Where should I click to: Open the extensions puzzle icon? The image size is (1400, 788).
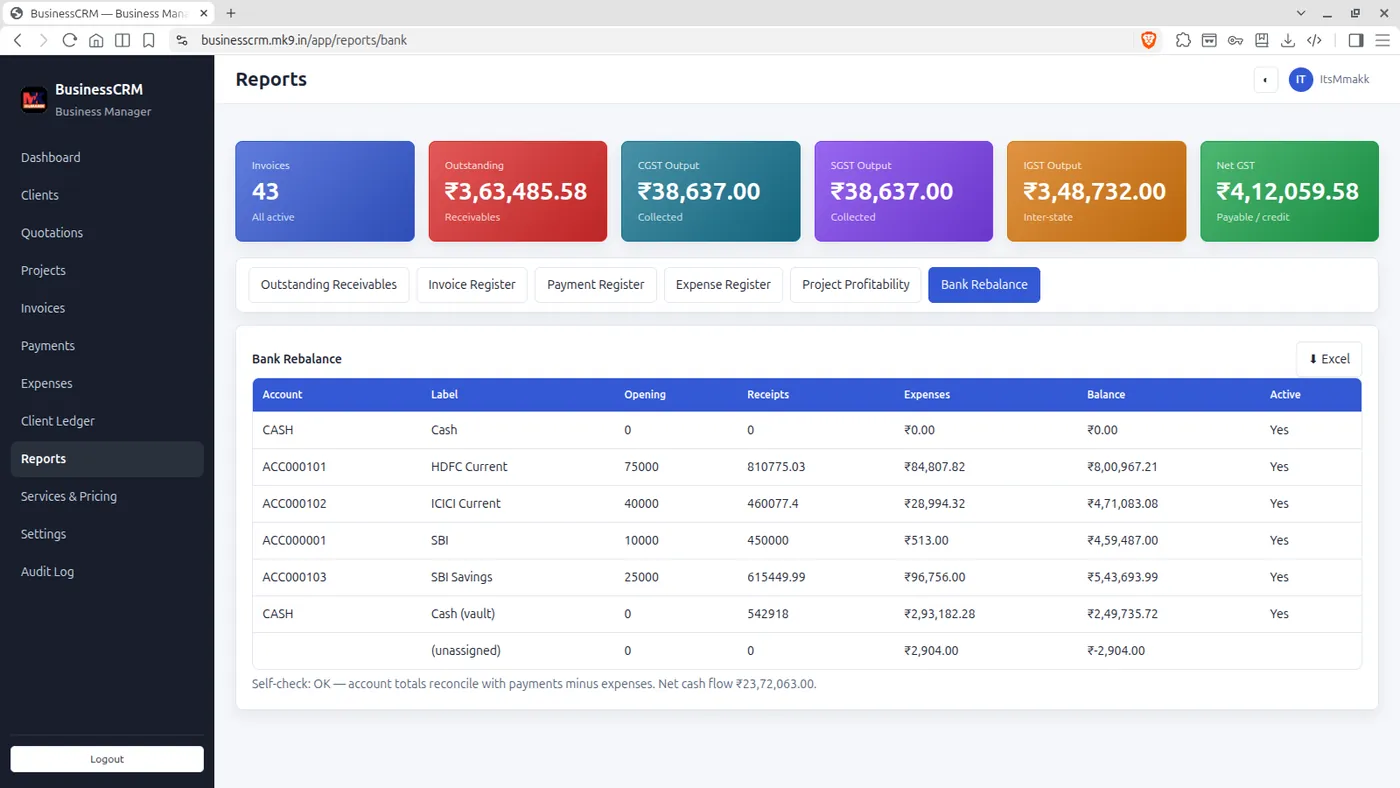[x=1183, y=40]
